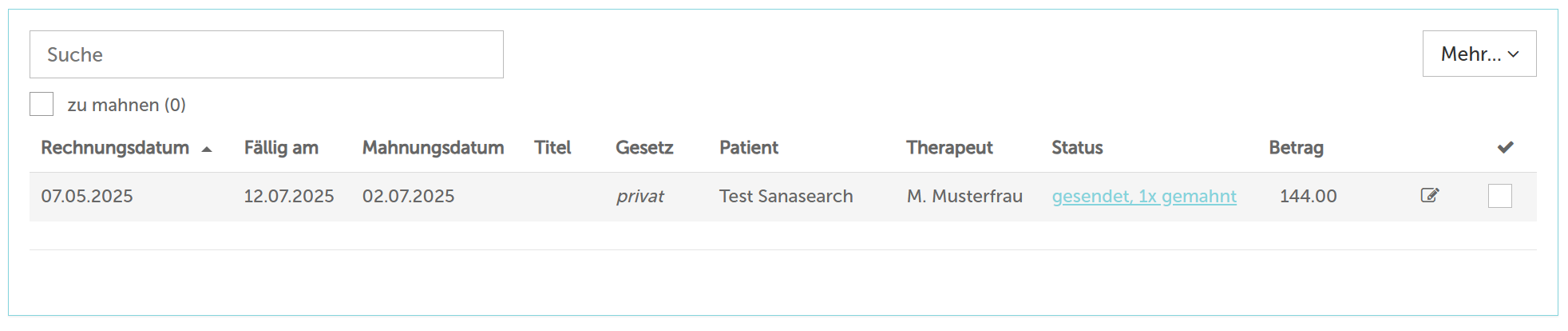The image size is (1568, 331).
Task: Sort by the Status column header
Action: [x=1077, y=148]
